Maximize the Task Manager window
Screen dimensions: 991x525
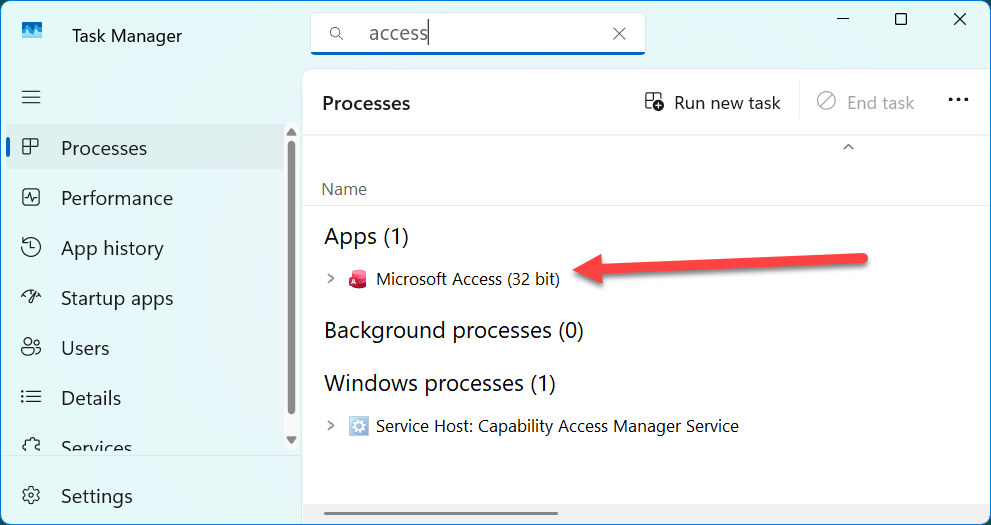coord(901,19)
